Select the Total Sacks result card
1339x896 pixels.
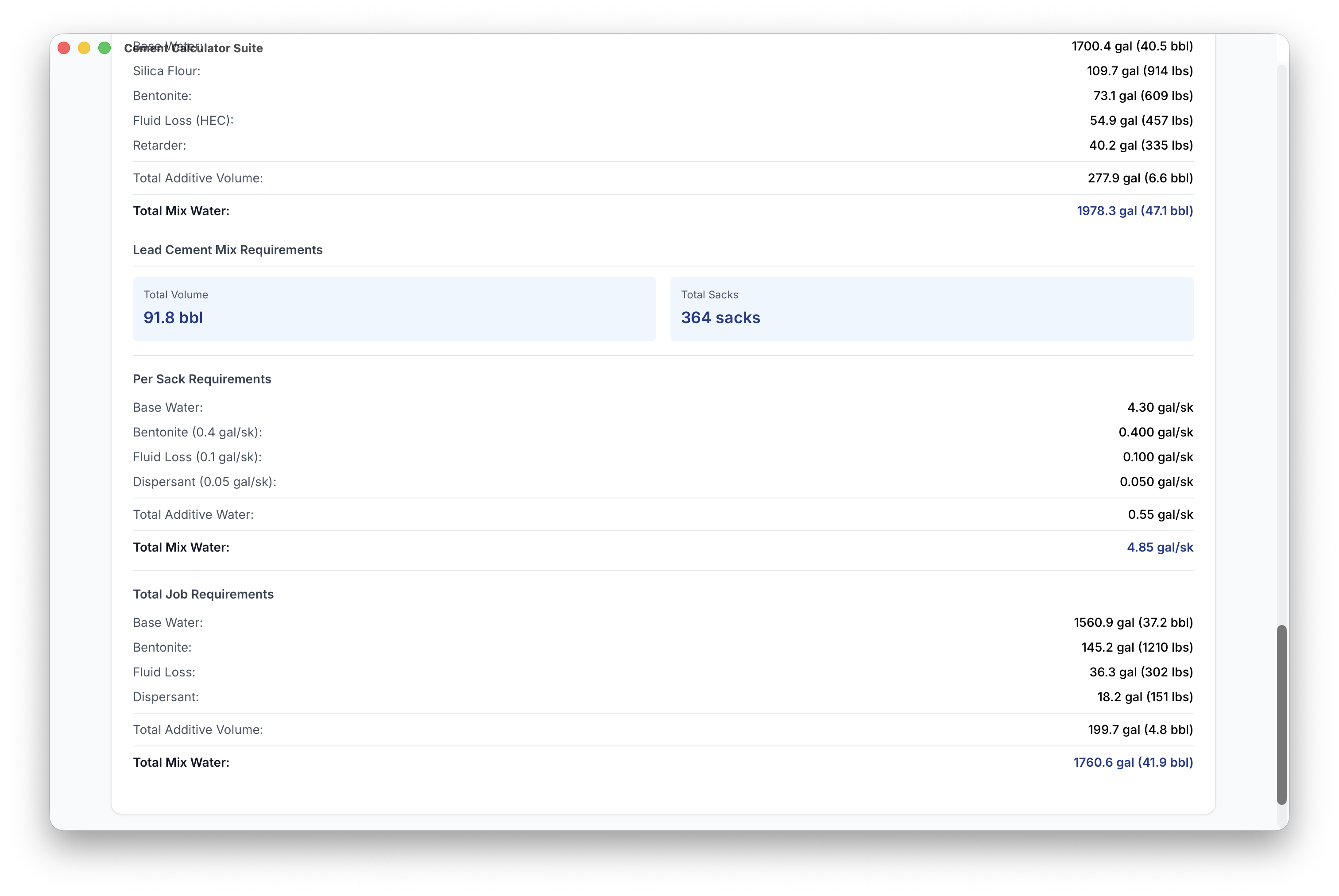(932, 308)
